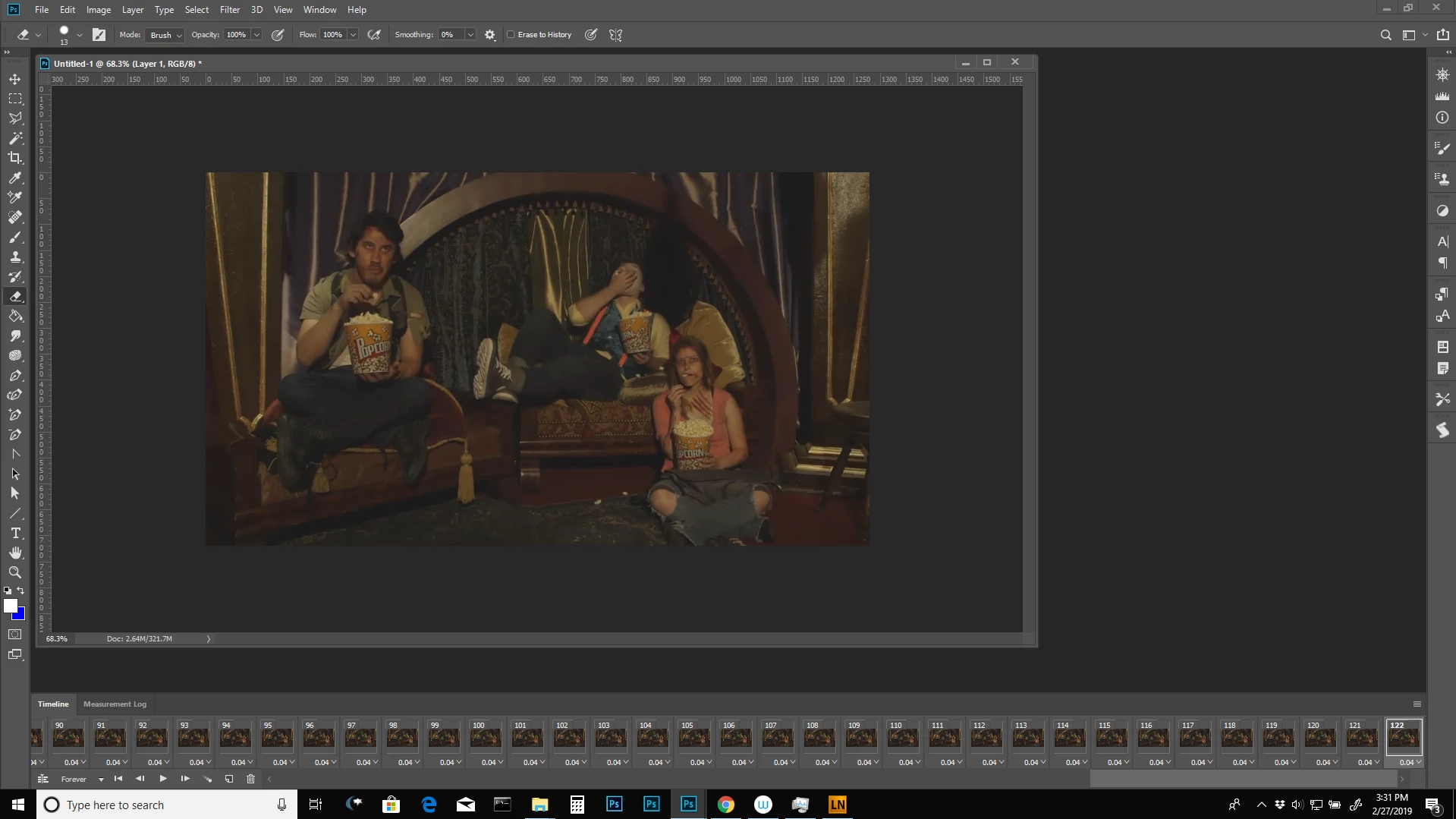Toggle the brush settings panel button

pyautogui.click(x=99, y=35)
